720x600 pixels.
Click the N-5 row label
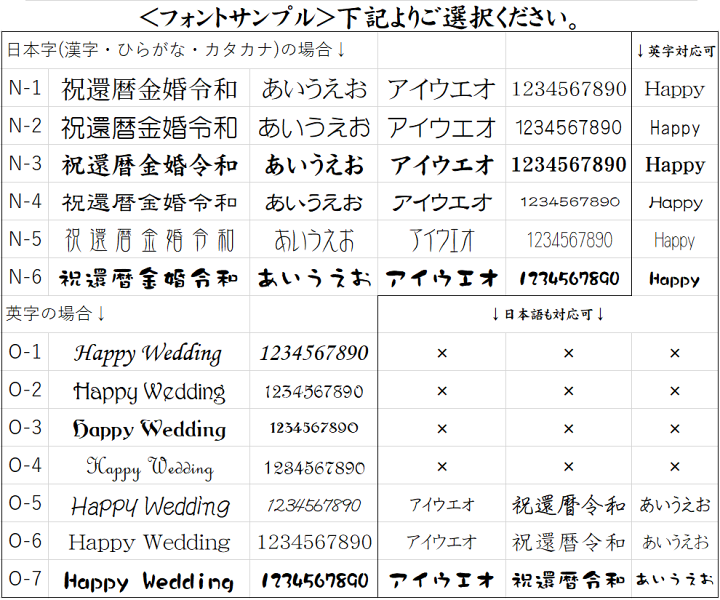pos(25,239)
